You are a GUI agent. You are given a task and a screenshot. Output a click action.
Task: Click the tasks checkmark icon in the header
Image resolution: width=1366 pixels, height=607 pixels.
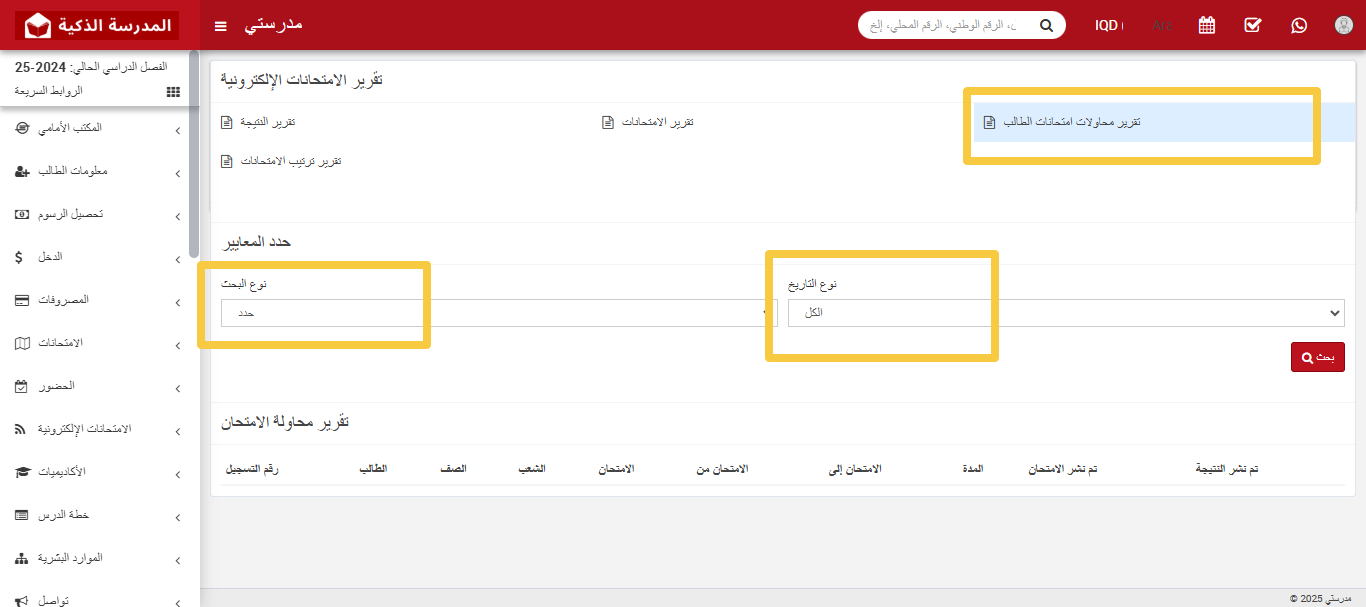click(x=1252, y=25)
